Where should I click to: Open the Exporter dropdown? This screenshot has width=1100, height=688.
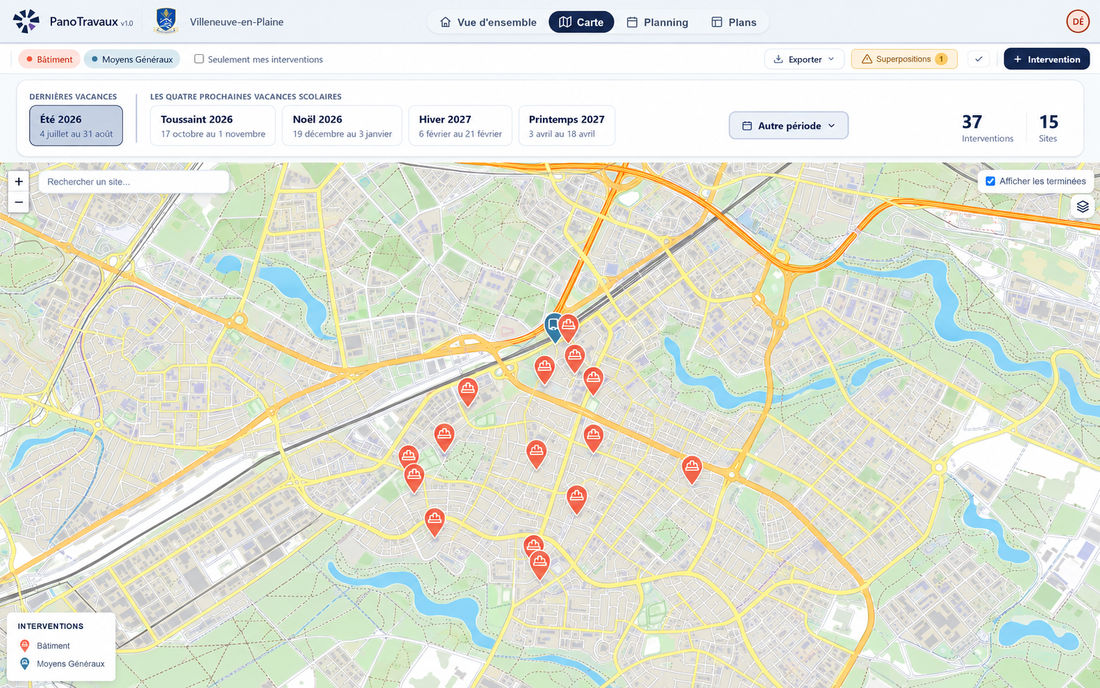point(804,59)
